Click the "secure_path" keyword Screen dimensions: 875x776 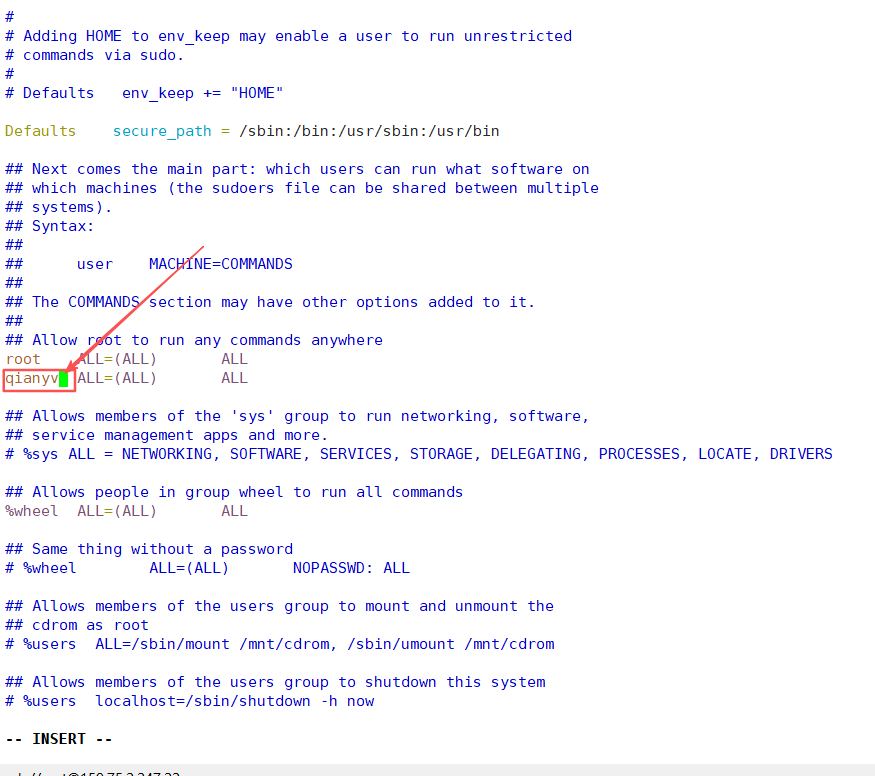(x=162, y=132)
